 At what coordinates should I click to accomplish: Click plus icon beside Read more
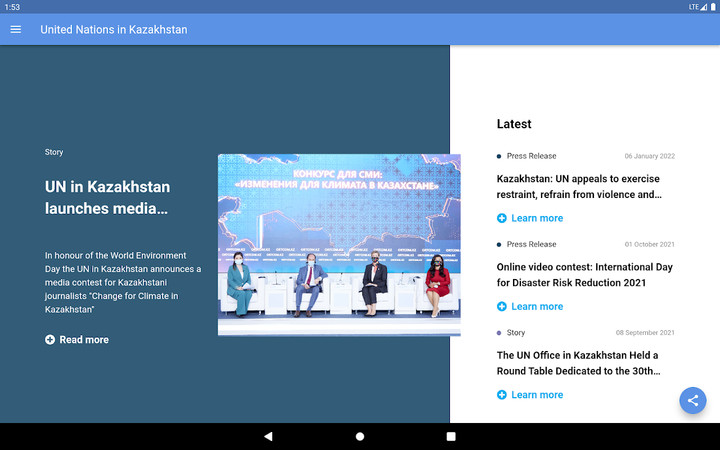click(x=50, y=340)
